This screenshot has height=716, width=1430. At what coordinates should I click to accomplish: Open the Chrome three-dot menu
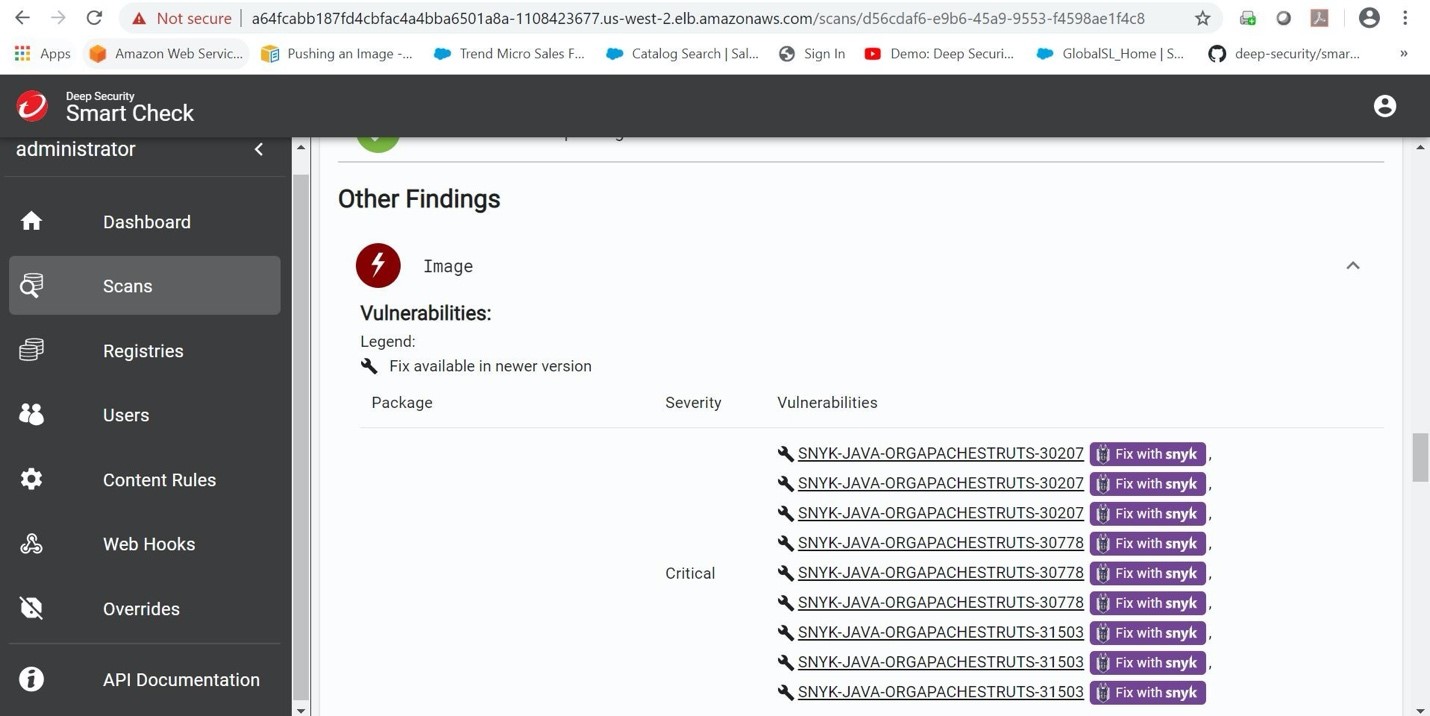(1405, 18)
